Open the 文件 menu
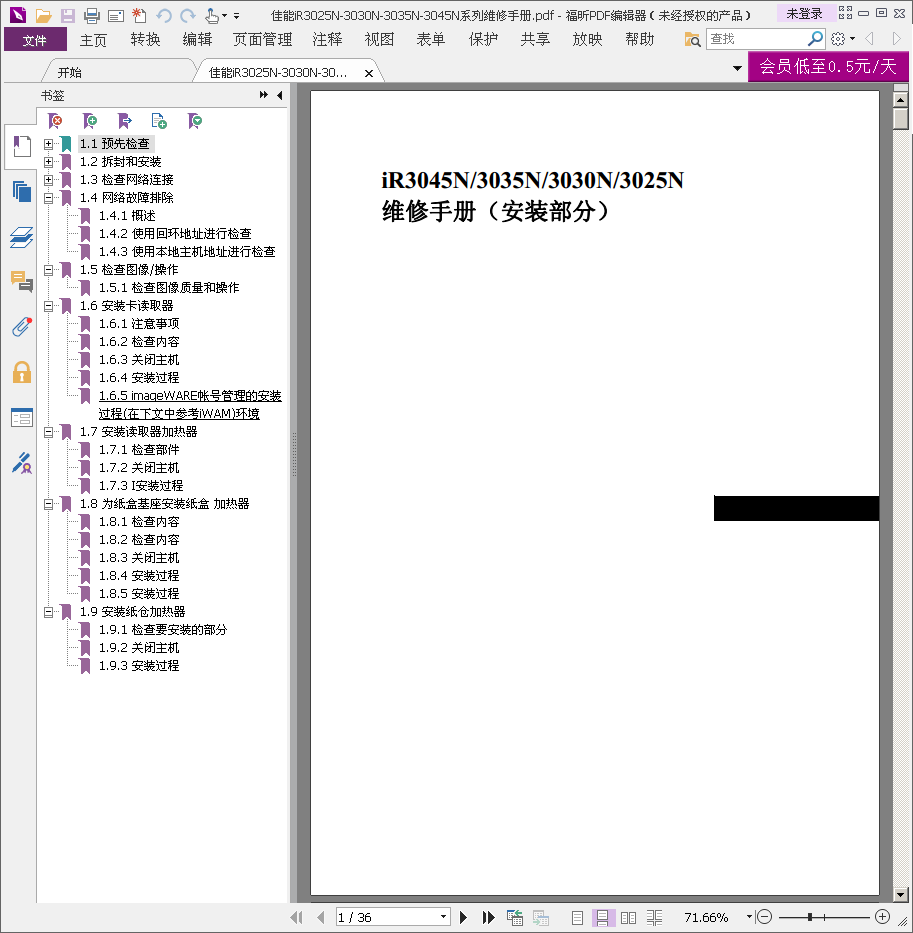This screenshot has width=913, height=933. pyautogui.click(x=35, y=40)
